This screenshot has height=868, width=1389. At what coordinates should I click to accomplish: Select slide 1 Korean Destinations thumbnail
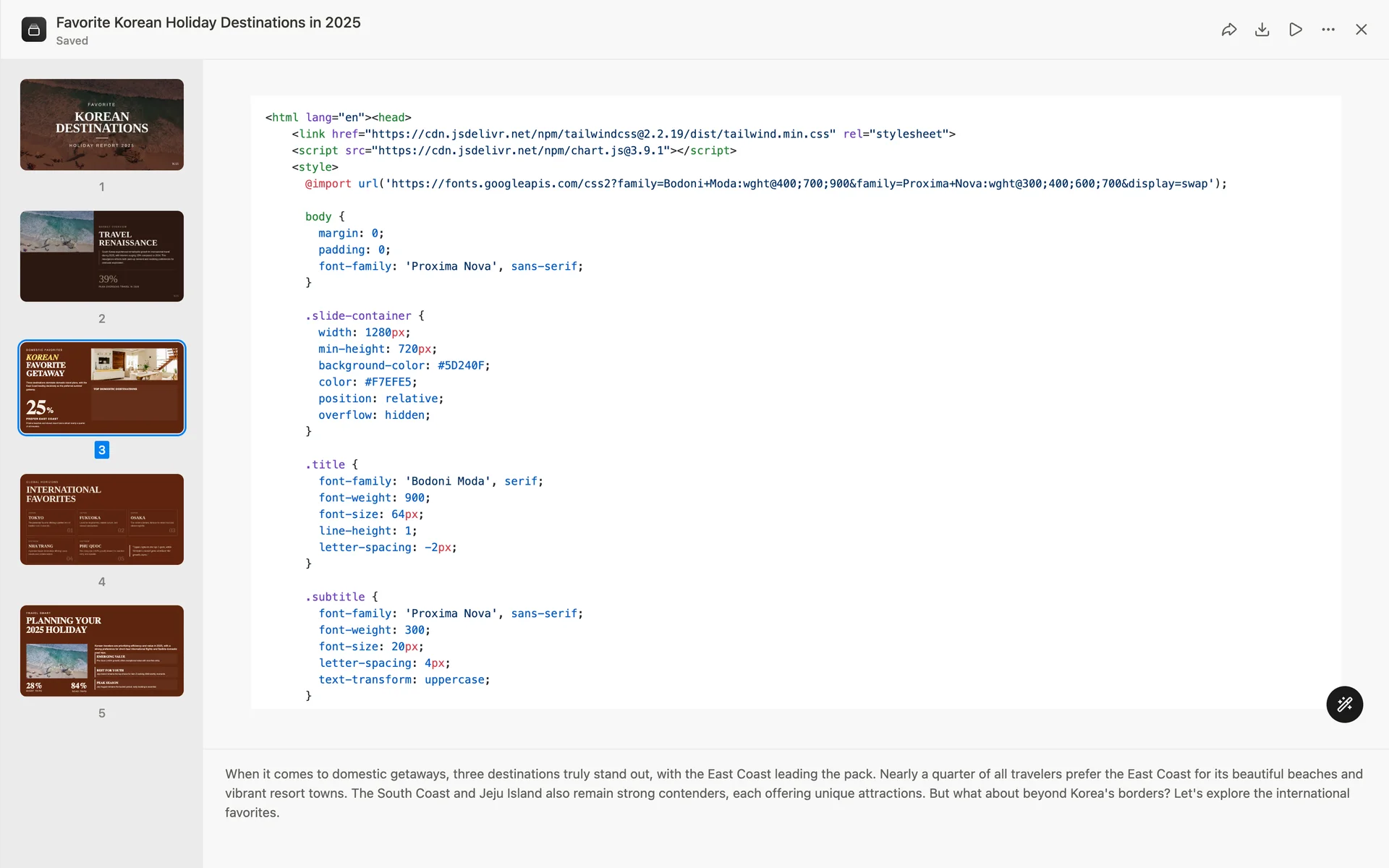coord(102,124)
